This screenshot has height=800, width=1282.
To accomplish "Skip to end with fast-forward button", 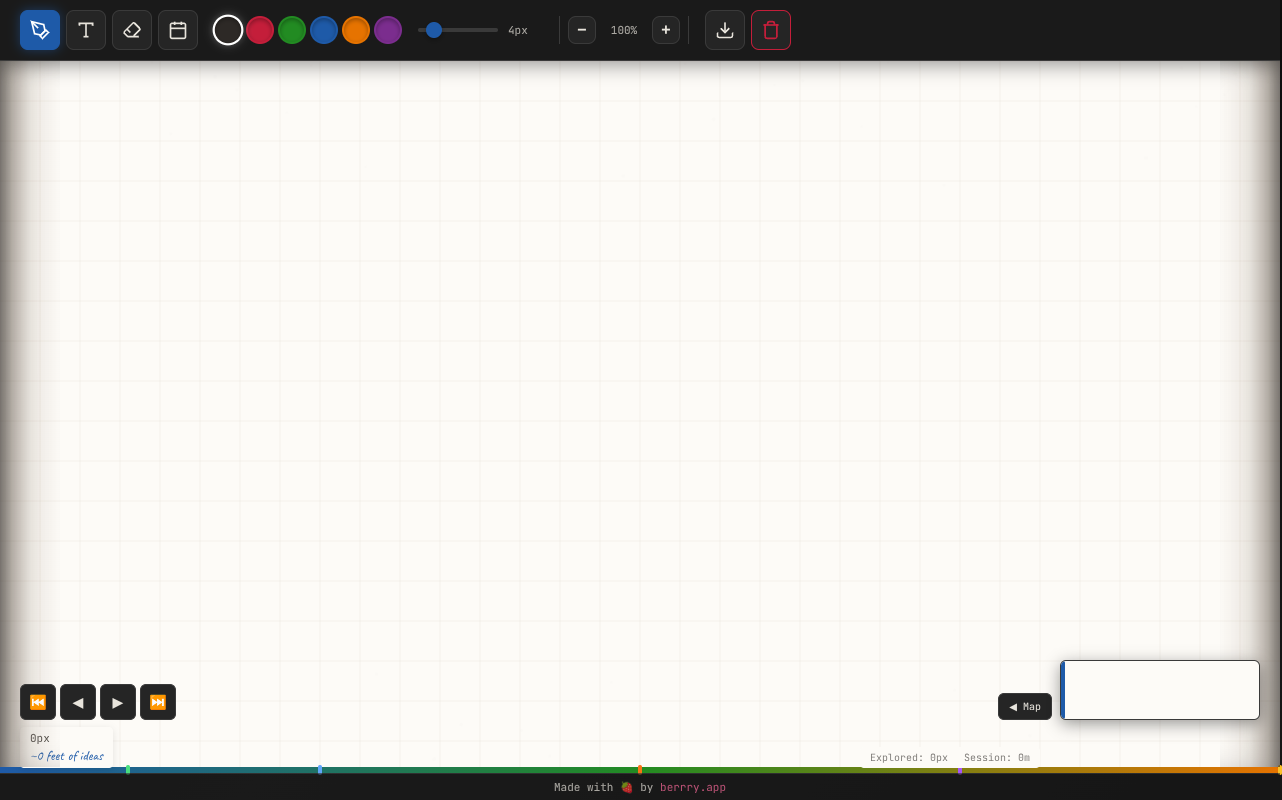I will (x=158, y=702).
